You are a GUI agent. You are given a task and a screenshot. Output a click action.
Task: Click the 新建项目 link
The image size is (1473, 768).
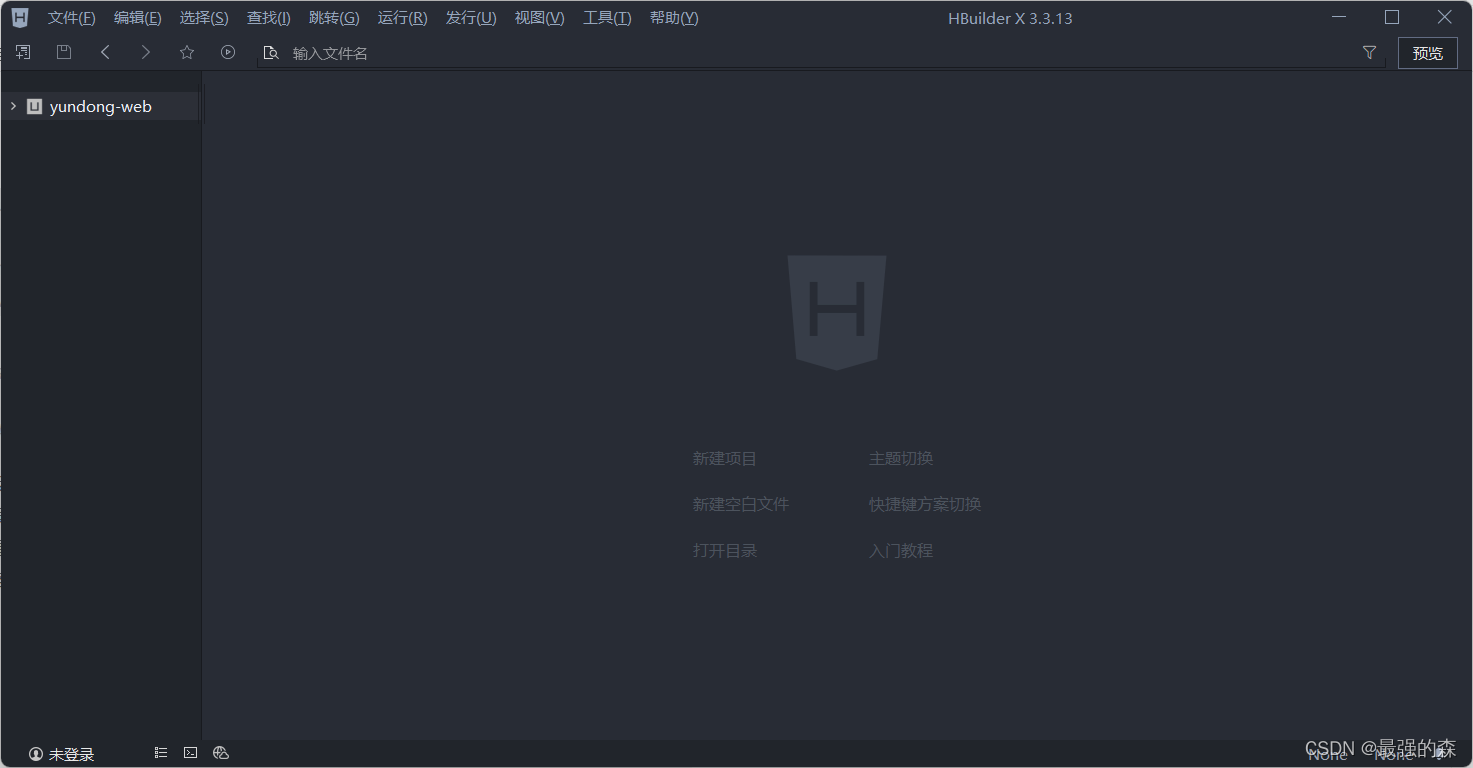pos(725,459)
